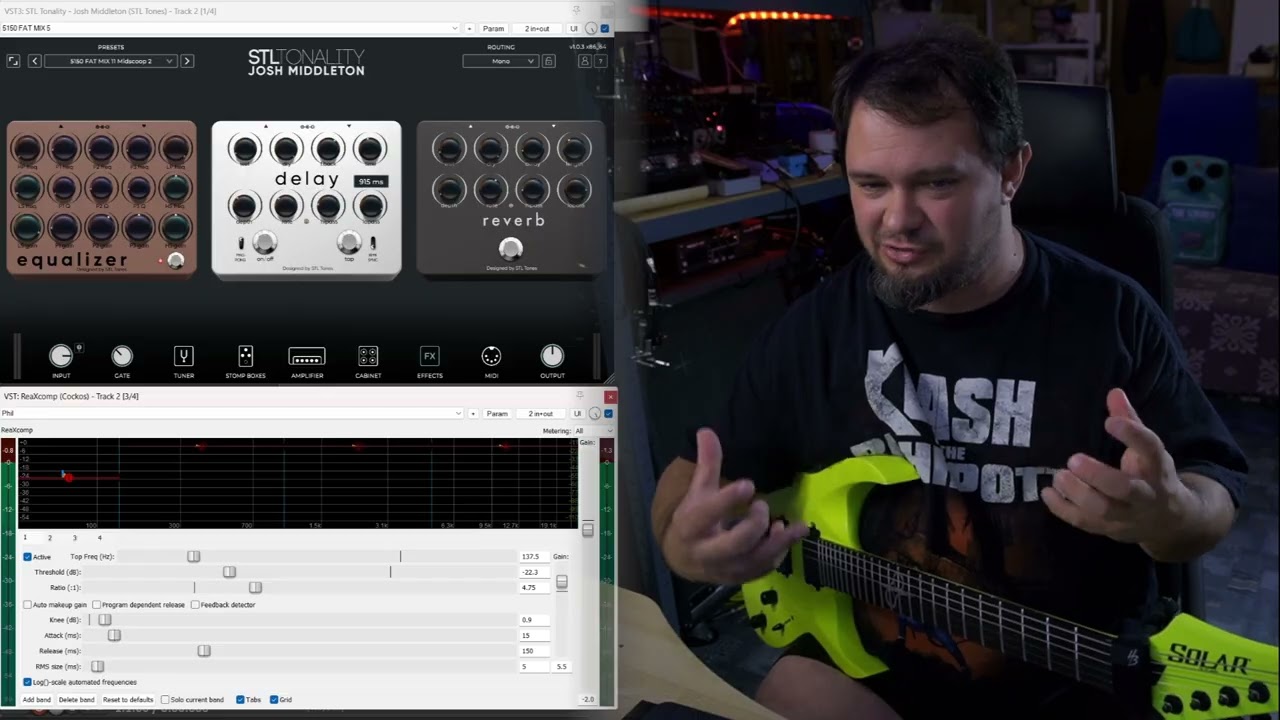Image resolution: width=1280 pixels, height=720 pixels.
Task: Click the plus button next to ReaXcomp preset
Action: [473, 413]
